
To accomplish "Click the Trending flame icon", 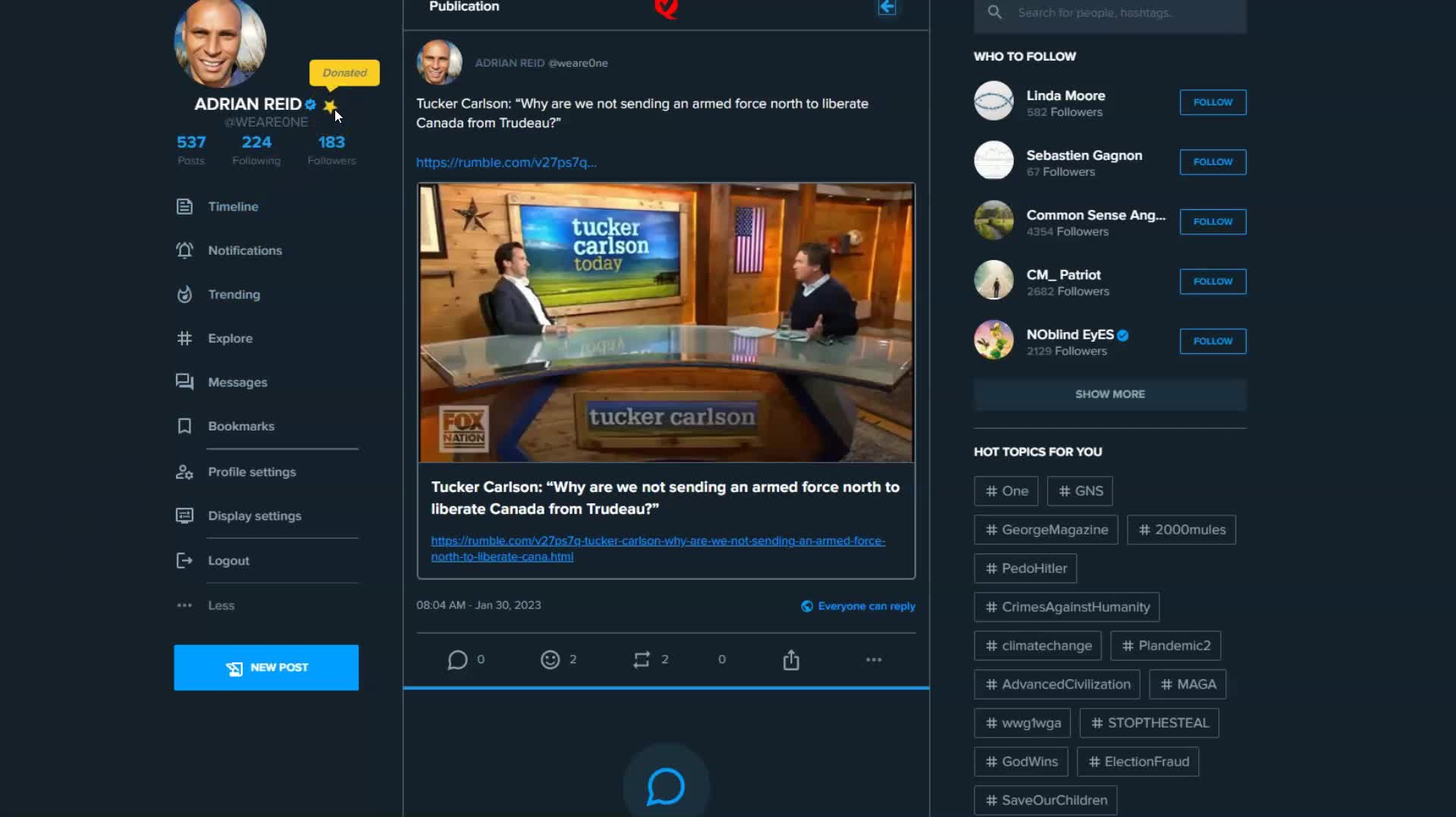I will 184,294.
